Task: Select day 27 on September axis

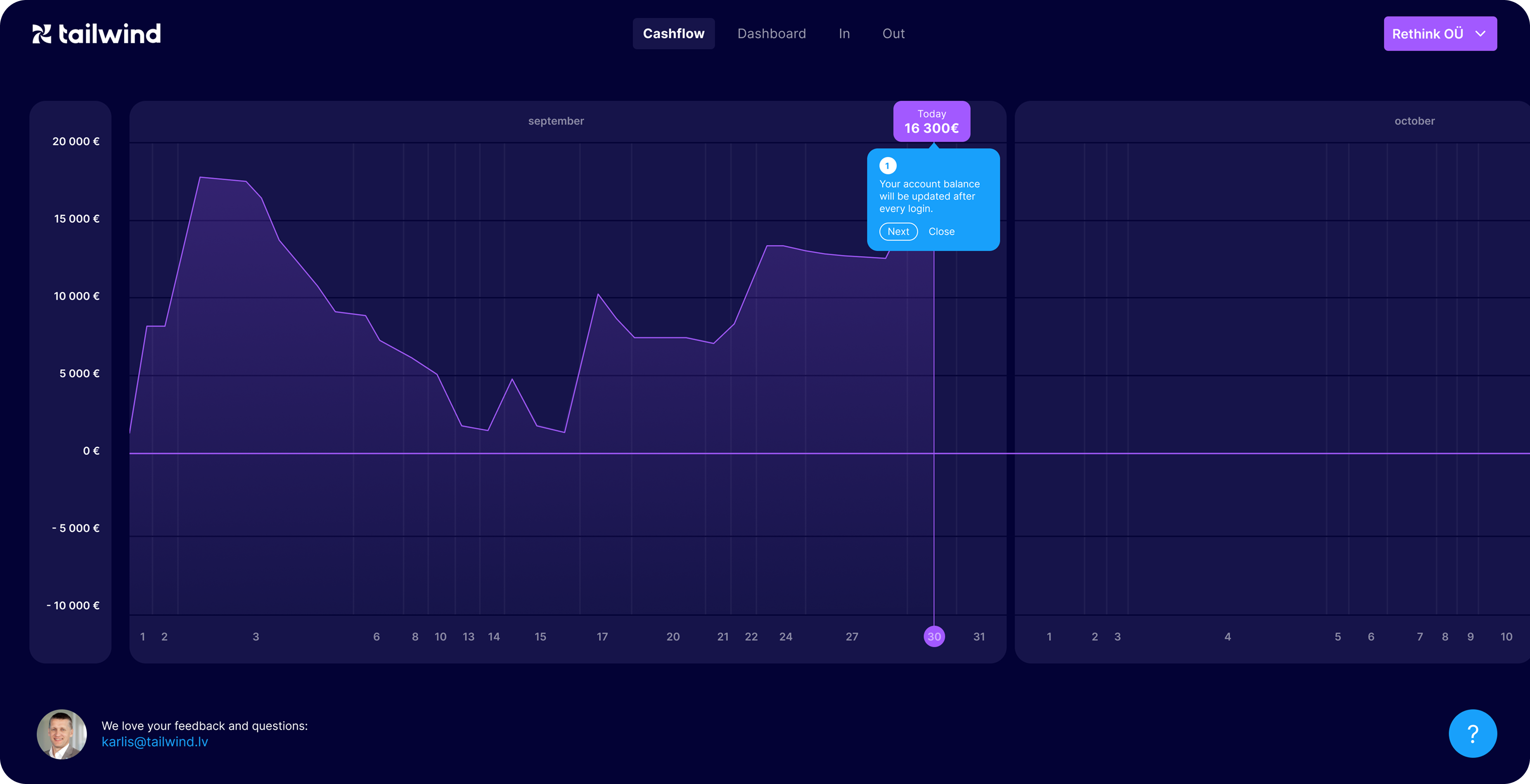Action: point(852,637)
